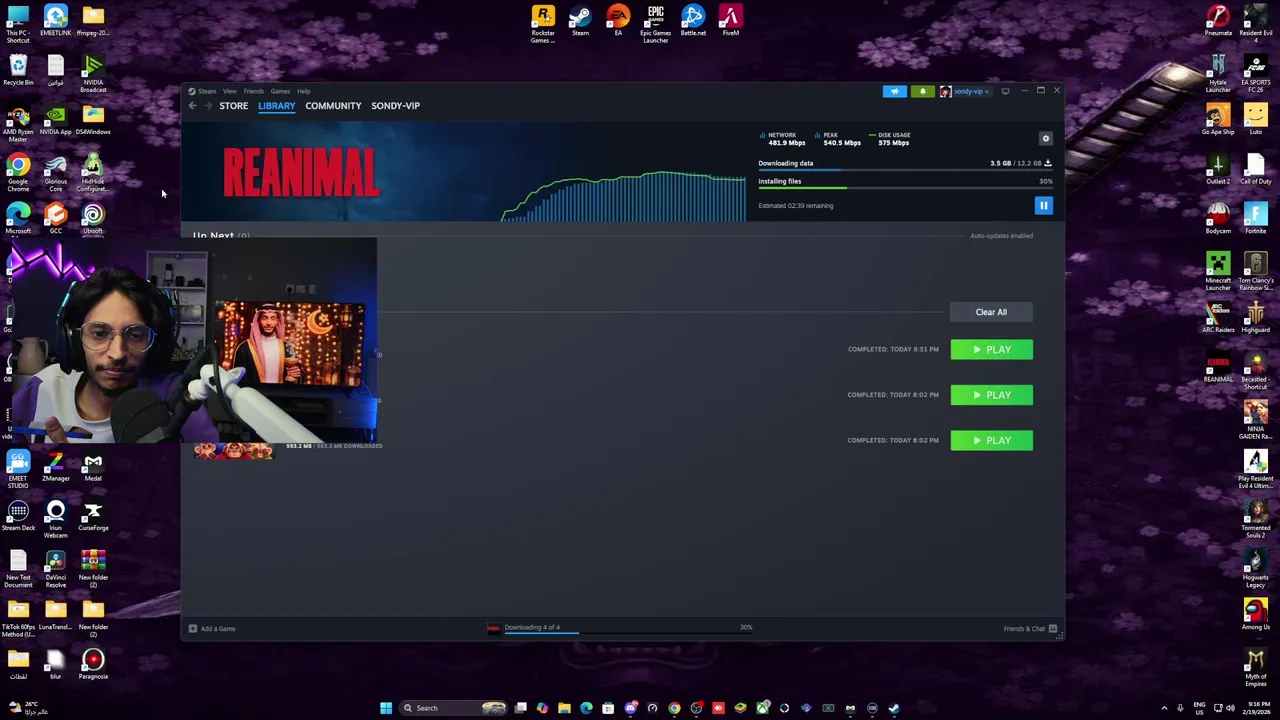Select the Google Chrome desktop icon

click(18, 172)
